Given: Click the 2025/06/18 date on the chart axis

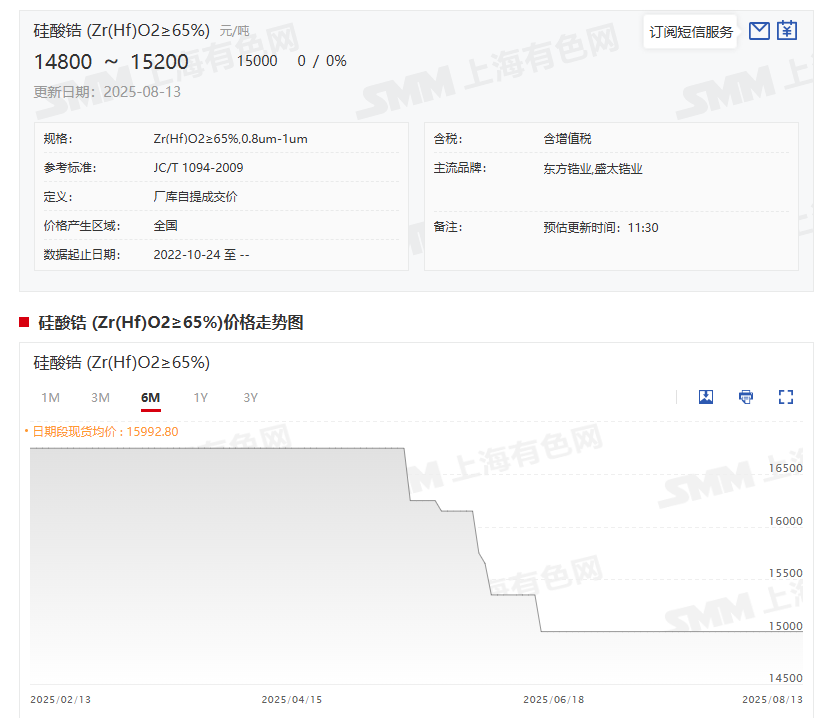Looking at the screenshot, I should click(x=551, y=700).
